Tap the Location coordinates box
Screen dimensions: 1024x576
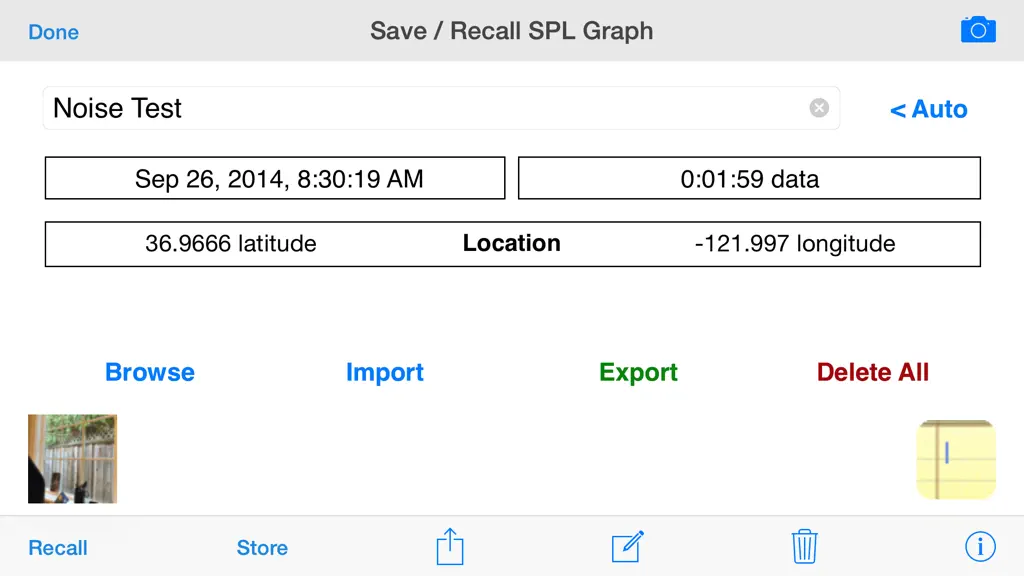coord(513,244)
